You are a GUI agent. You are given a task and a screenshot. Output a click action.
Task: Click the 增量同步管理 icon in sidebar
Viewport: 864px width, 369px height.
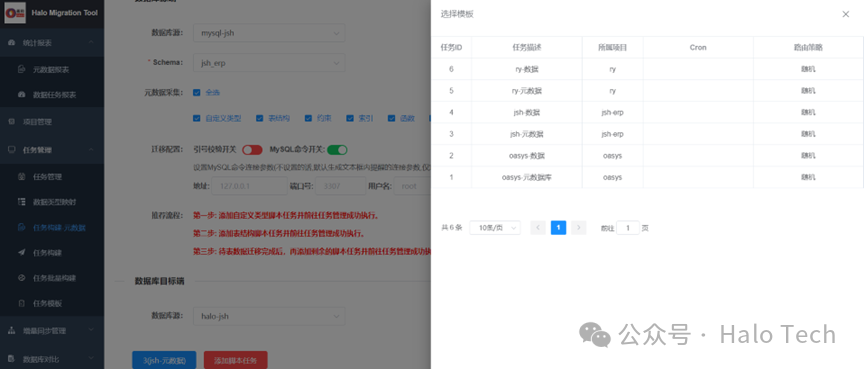12,331
